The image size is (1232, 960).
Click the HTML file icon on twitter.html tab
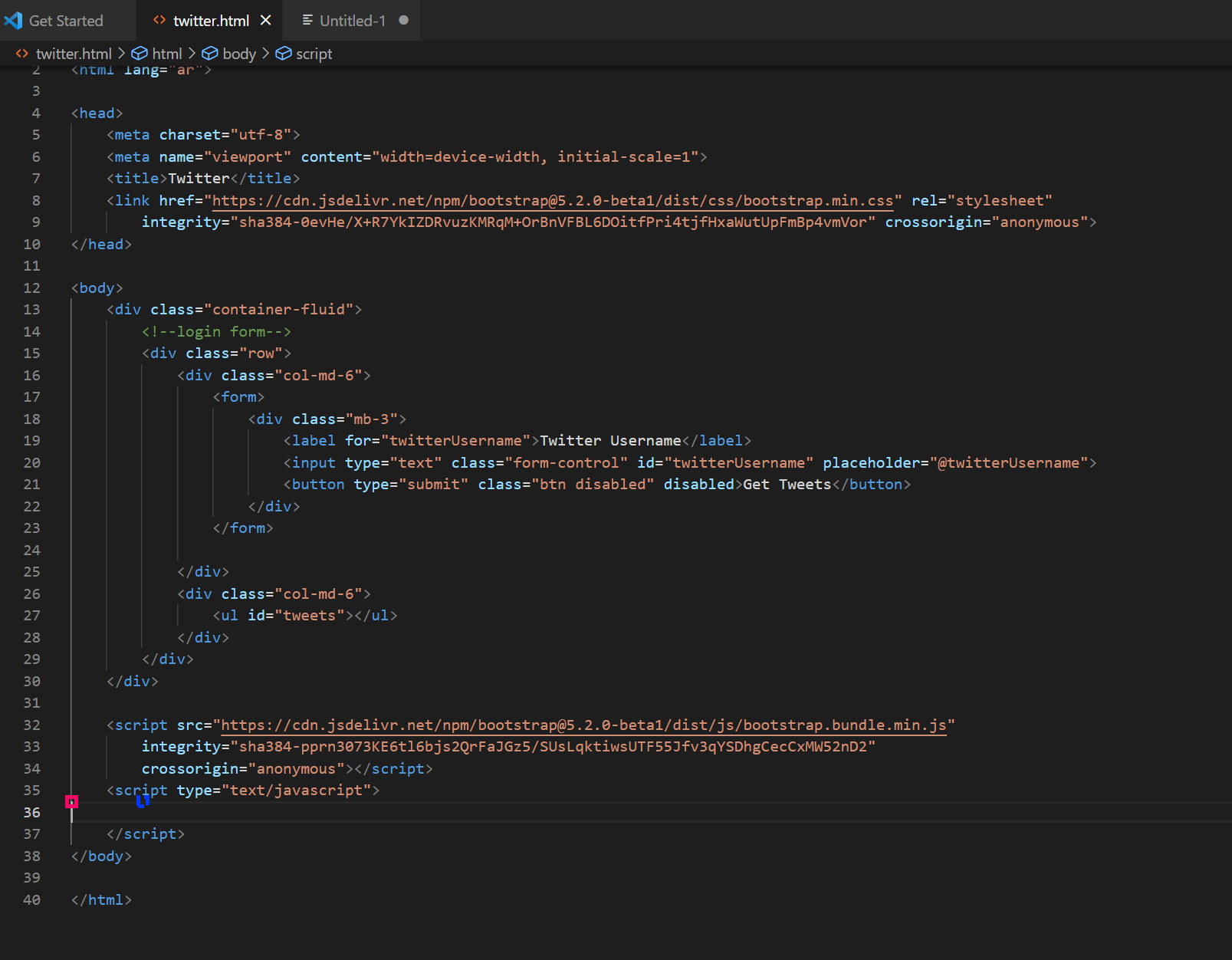tap(159, 21)
